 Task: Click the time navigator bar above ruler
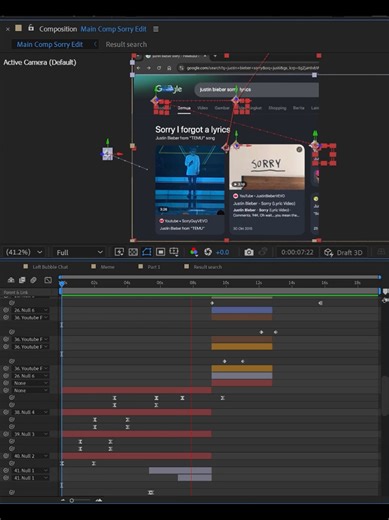coord(220,277)
